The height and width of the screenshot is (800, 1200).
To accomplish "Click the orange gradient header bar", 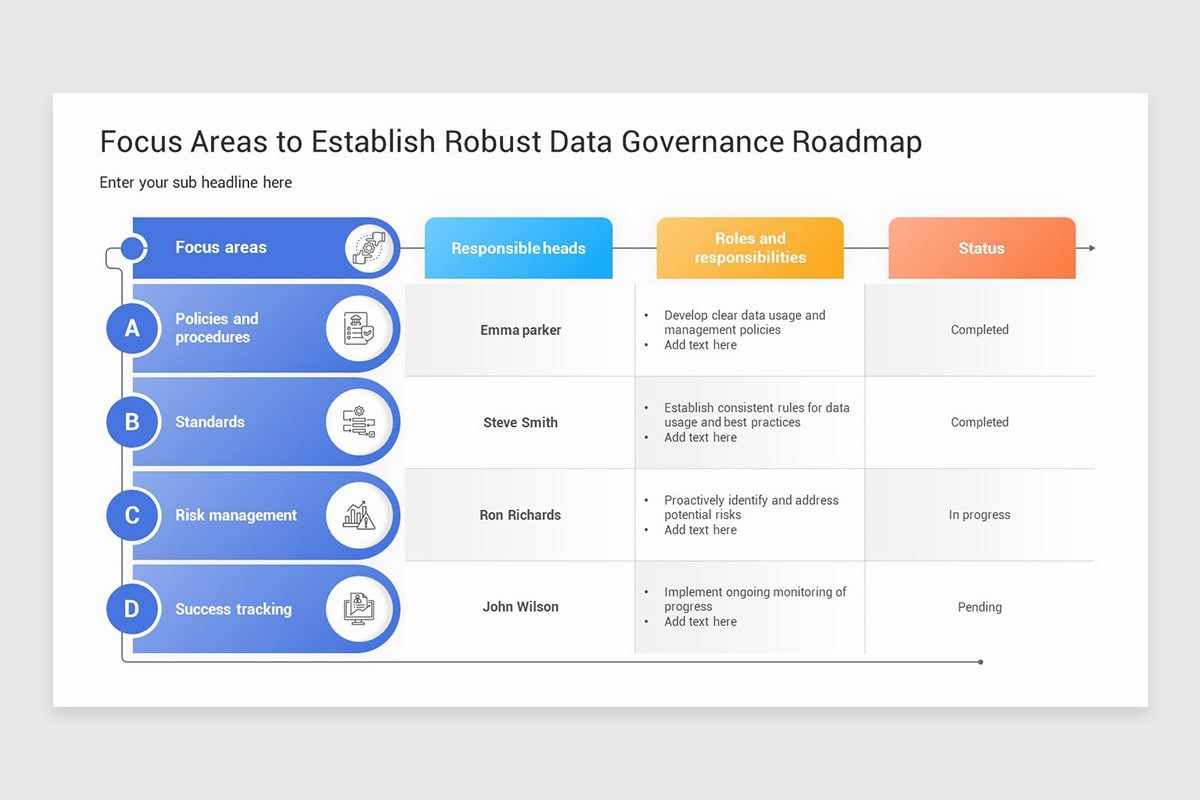I will point(981,248).
